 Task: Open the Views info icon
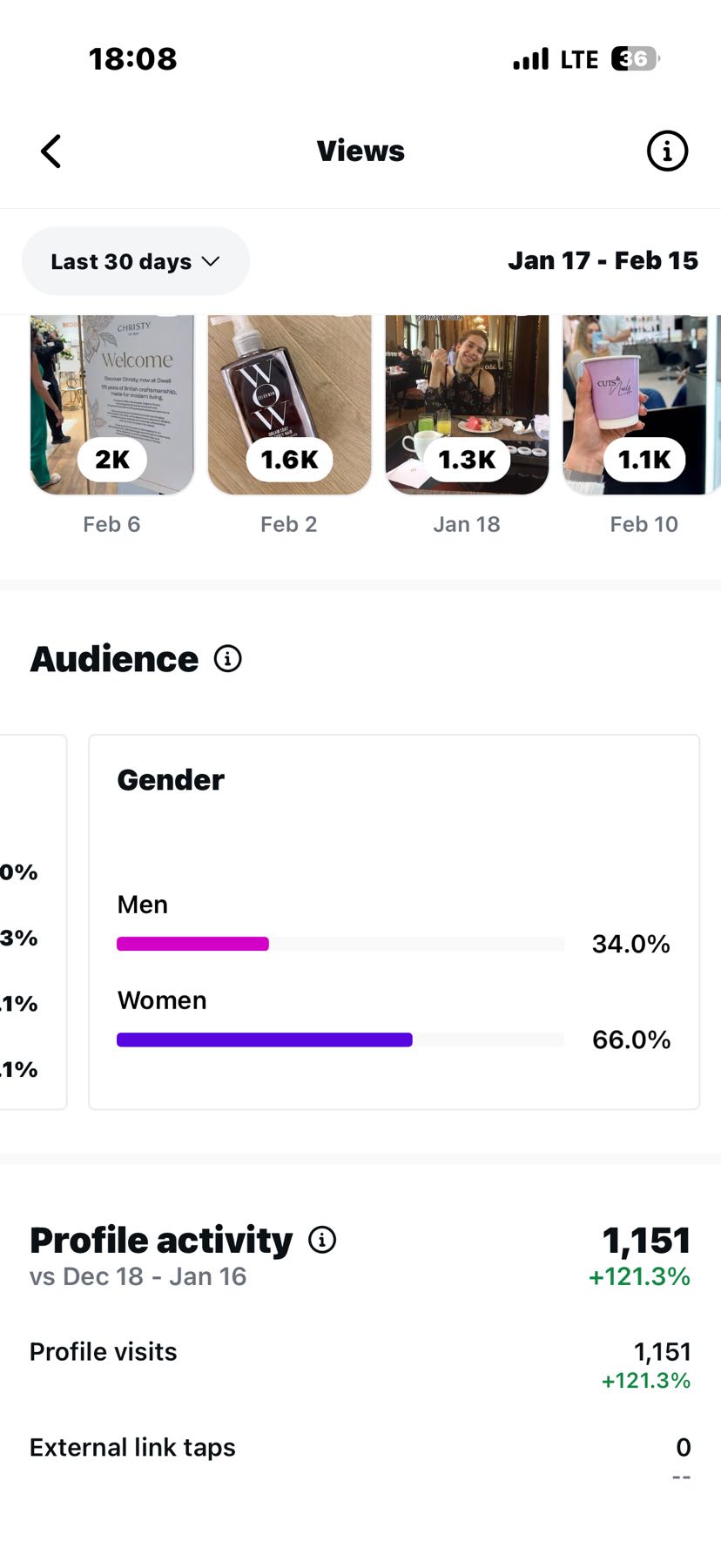pos(667,151)
